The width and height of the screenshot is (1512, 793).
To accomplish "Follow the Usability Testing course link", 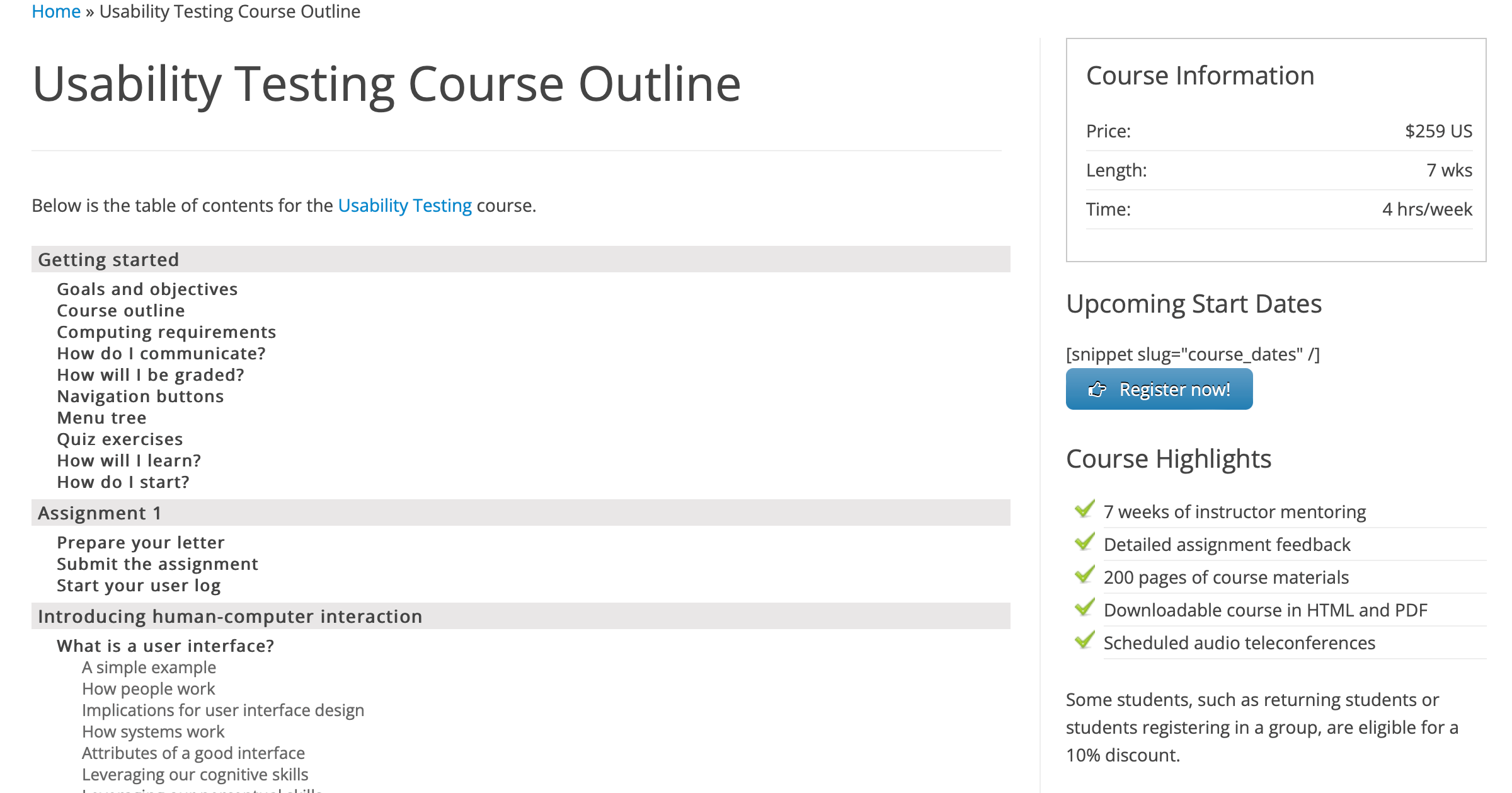I will point(404,205).
